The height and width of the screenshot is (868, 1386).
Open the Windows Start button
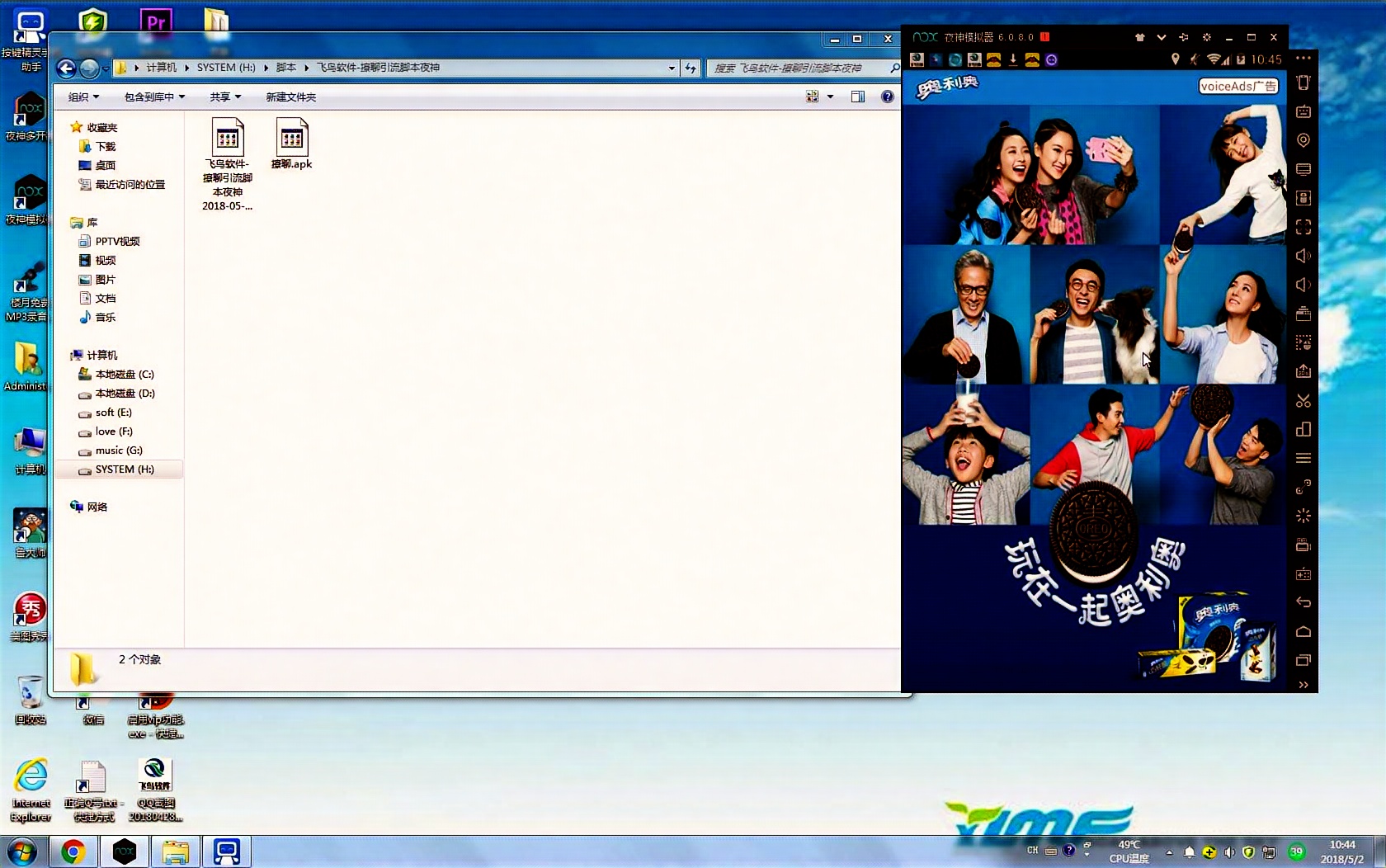(x=22, y=851)
